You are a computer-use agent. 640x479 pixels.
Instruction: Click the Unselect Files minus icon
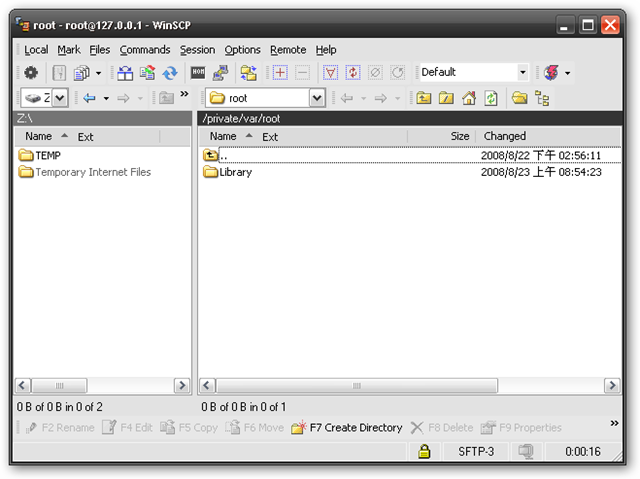(x=302, y=73)
